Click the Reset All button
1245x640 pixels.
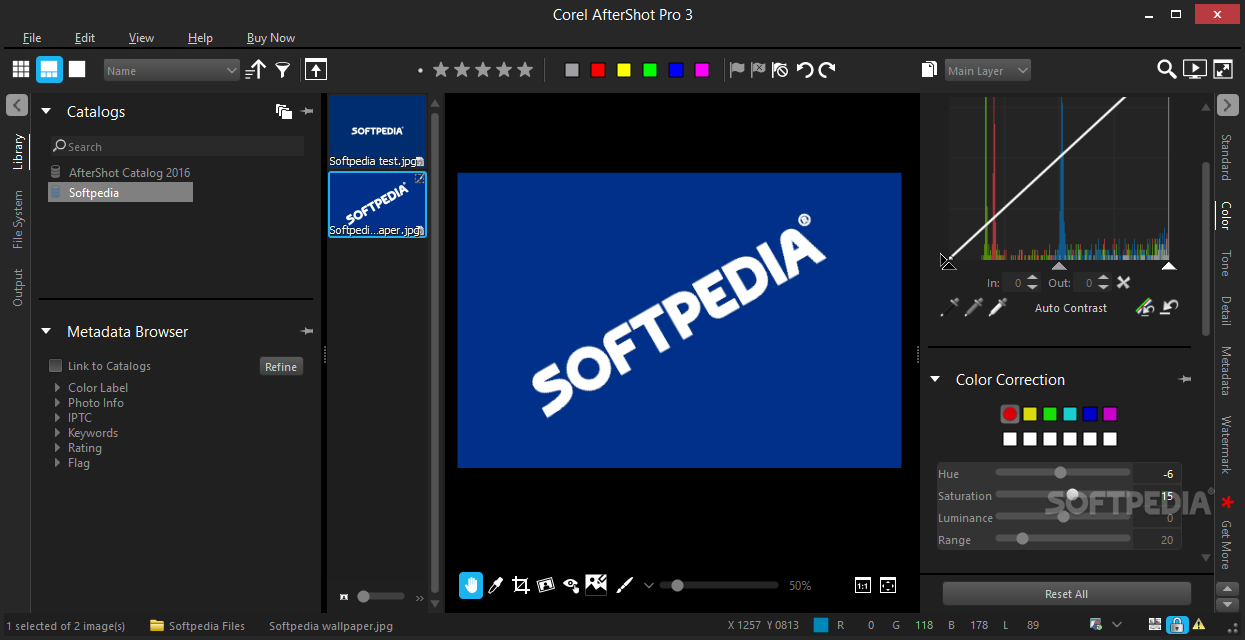1066,594
